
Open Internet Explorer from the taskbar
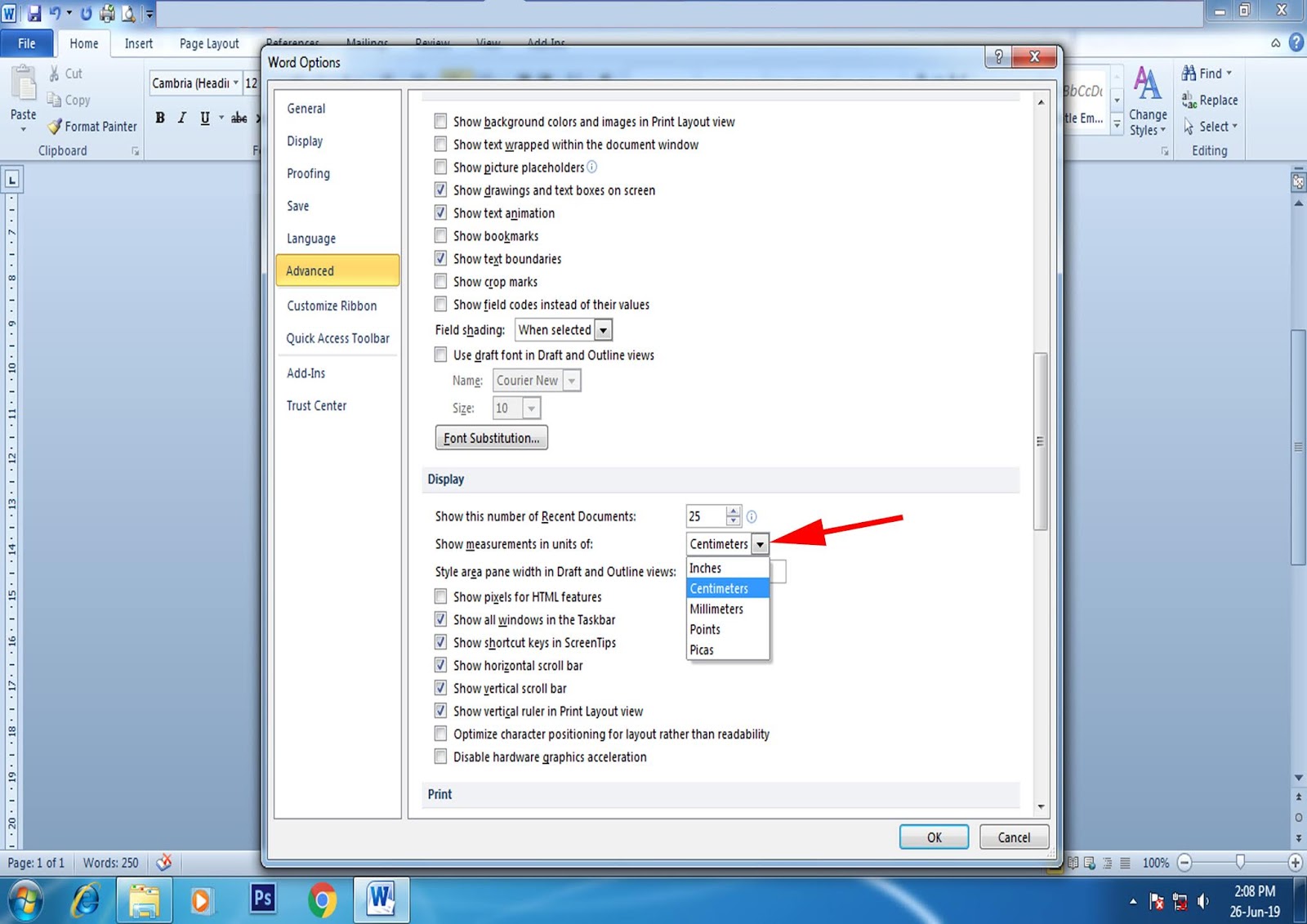(x=86, y=900)
